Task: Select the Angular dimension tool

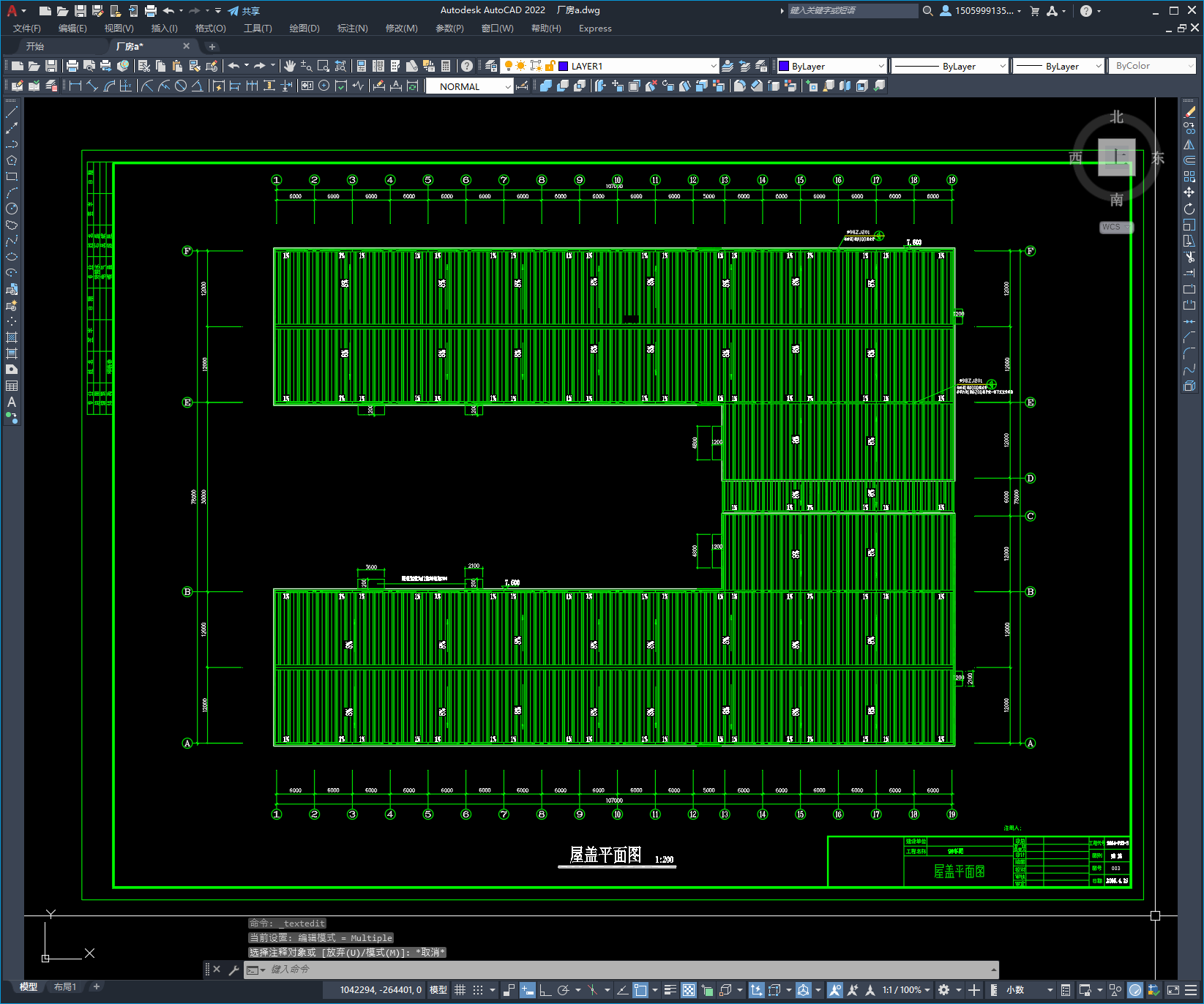Action: (x=197, y=86)
